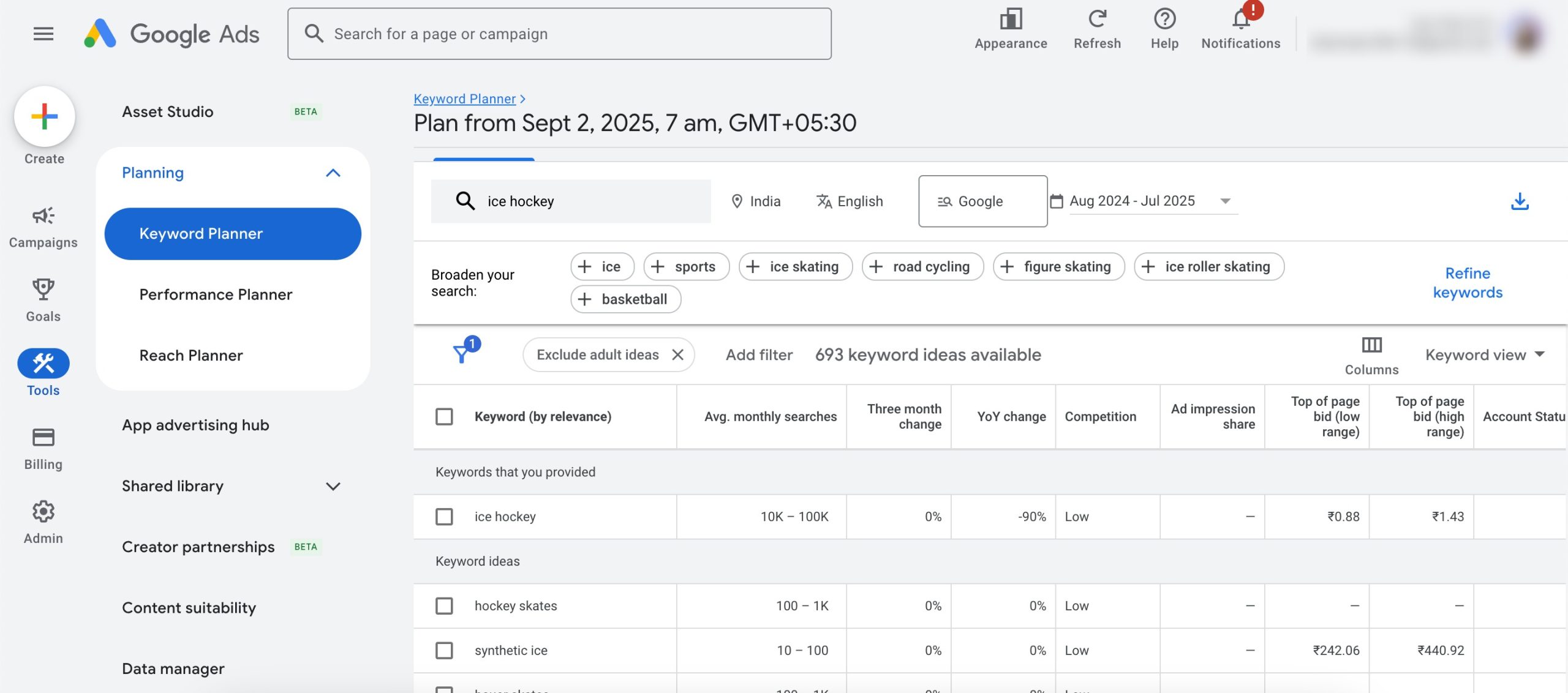Open App advertising hub
The image size is (1568, 693).
(195, 425)
